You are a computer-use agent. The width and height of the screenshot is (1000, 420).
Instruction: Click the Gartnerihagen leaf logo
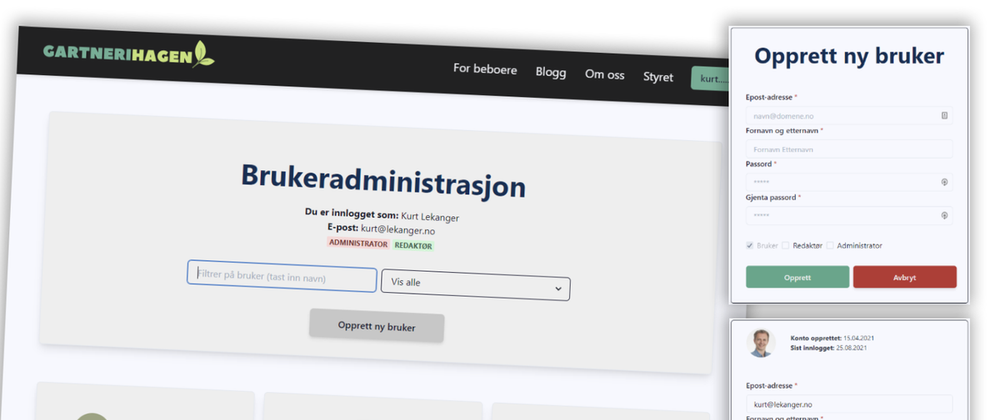pyautogui.click(x=203, y=55)
